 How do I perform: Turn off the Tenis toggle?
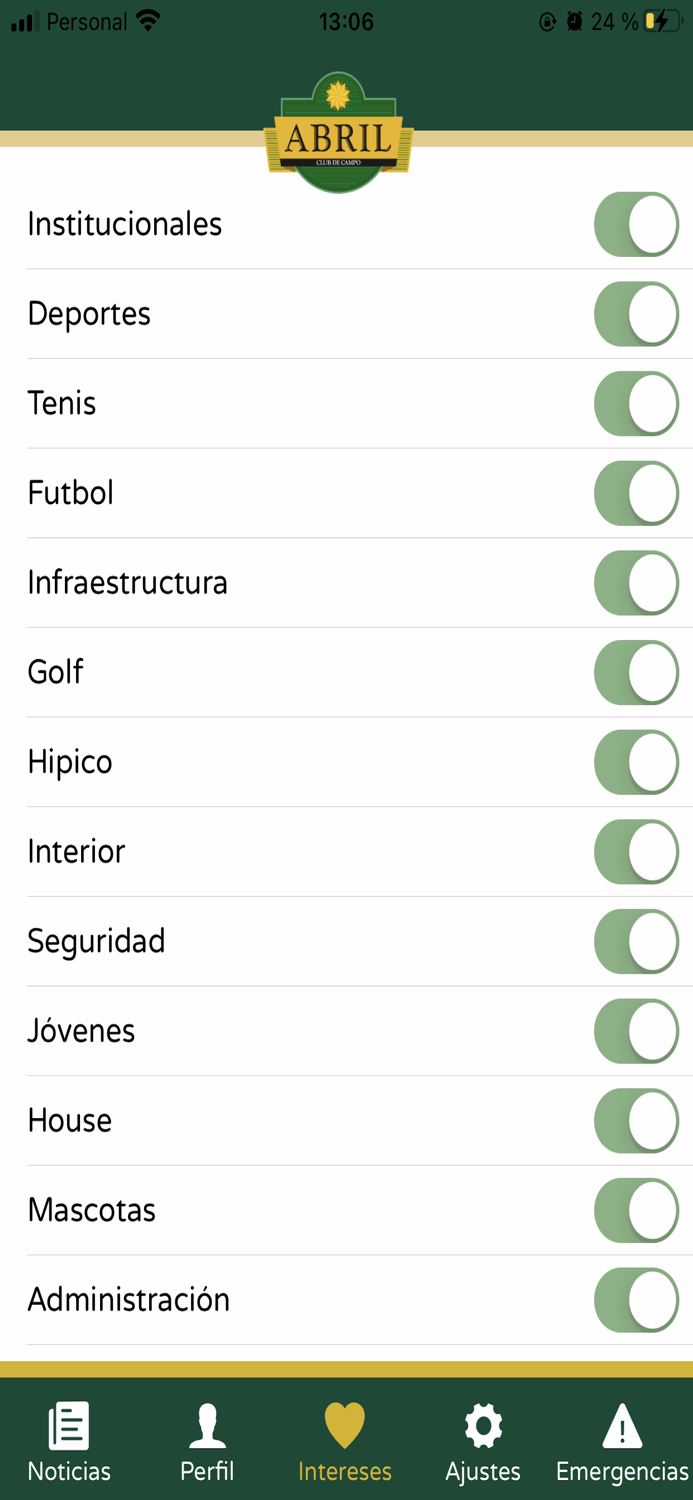coord(636,403)
